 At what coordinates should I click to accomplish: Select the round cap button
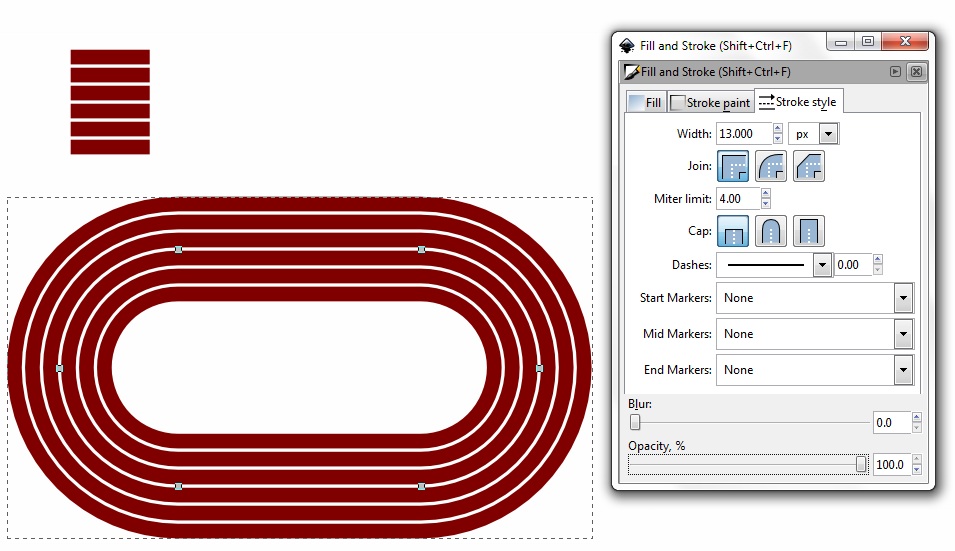tap(770, 231)
